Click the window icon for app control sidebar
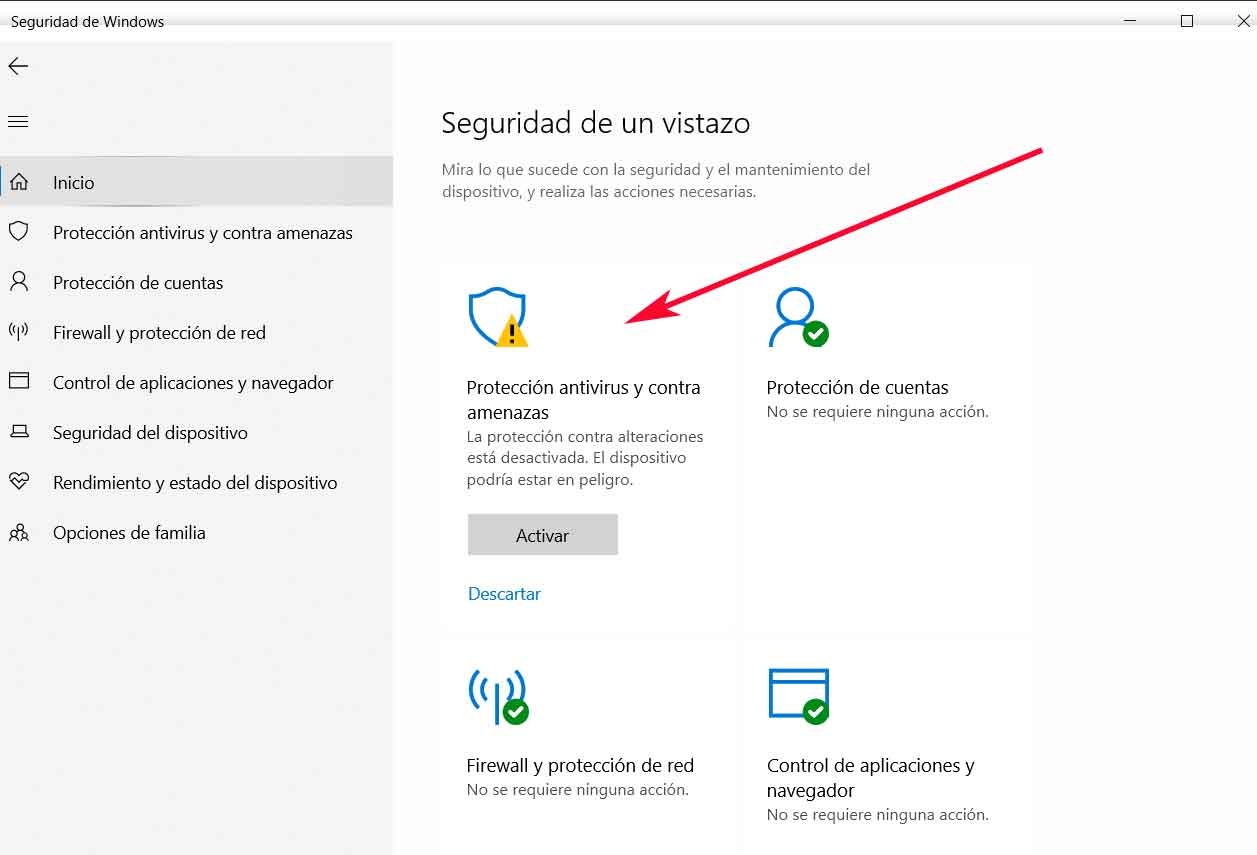Screen dimensions: 1257x855 point(18,382)
